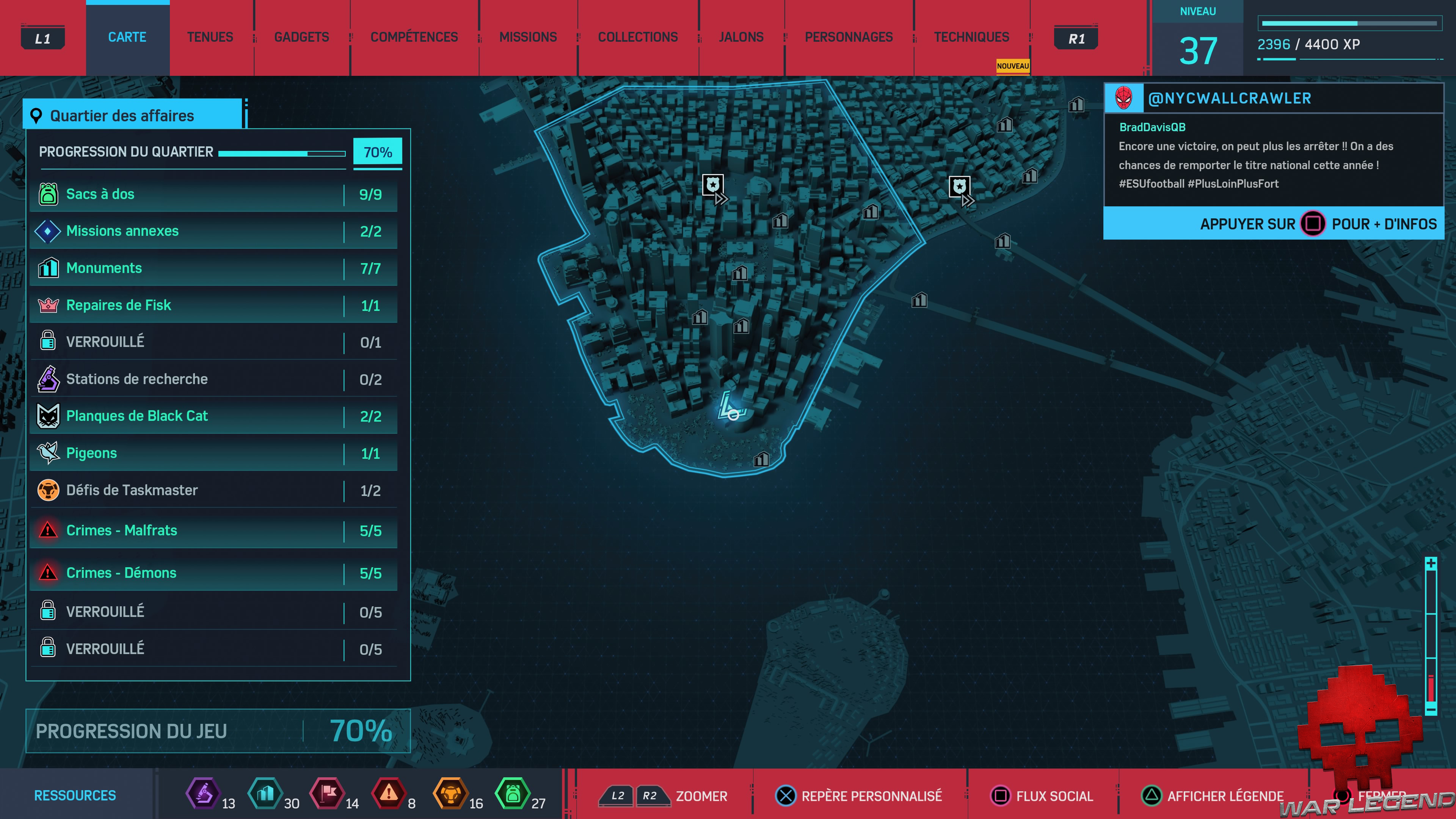Expand the police station marker near Chinatown

pos(959,187)
